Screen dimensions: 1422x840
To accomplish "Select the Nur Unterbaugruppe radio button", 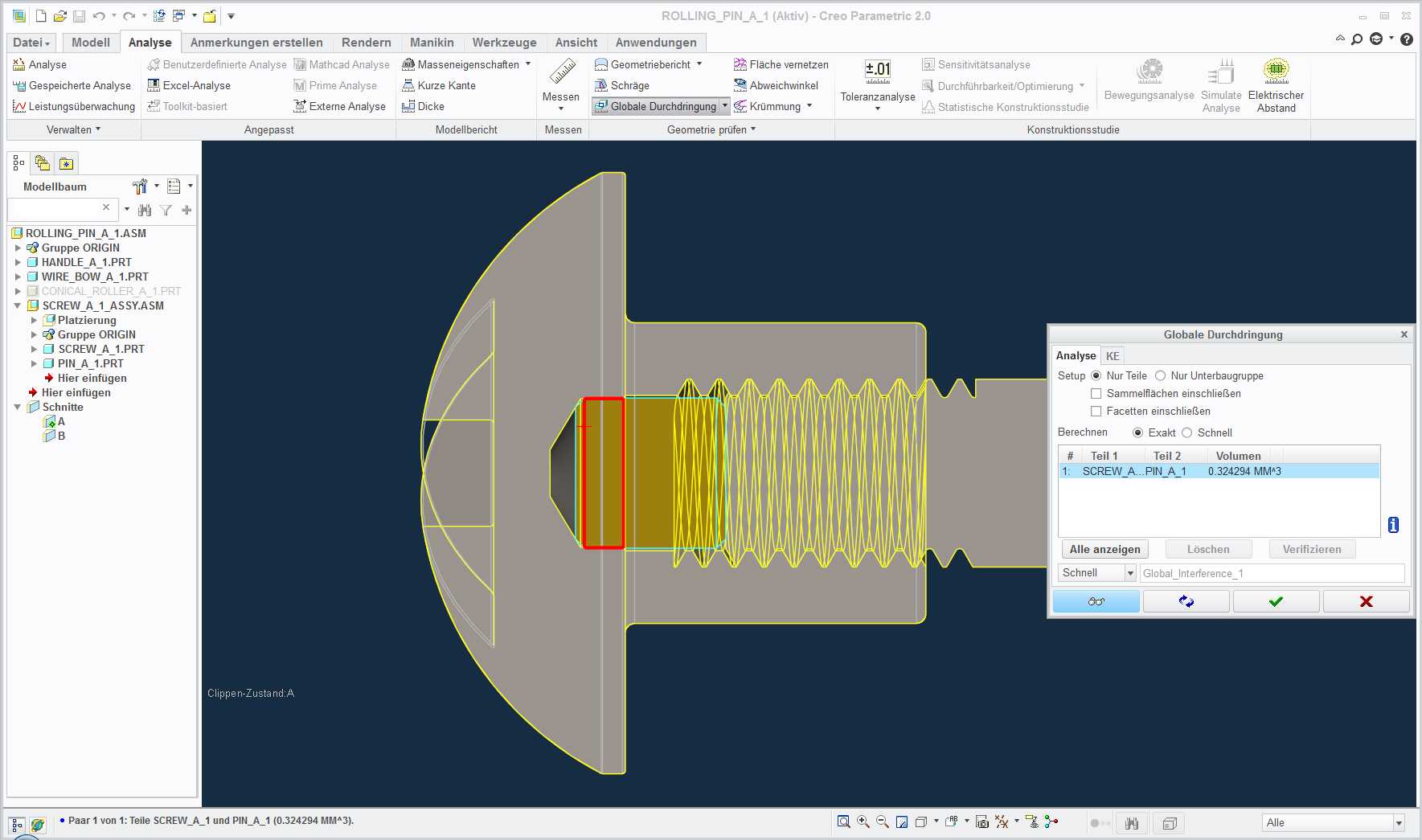I will [x=1160, y=375].
